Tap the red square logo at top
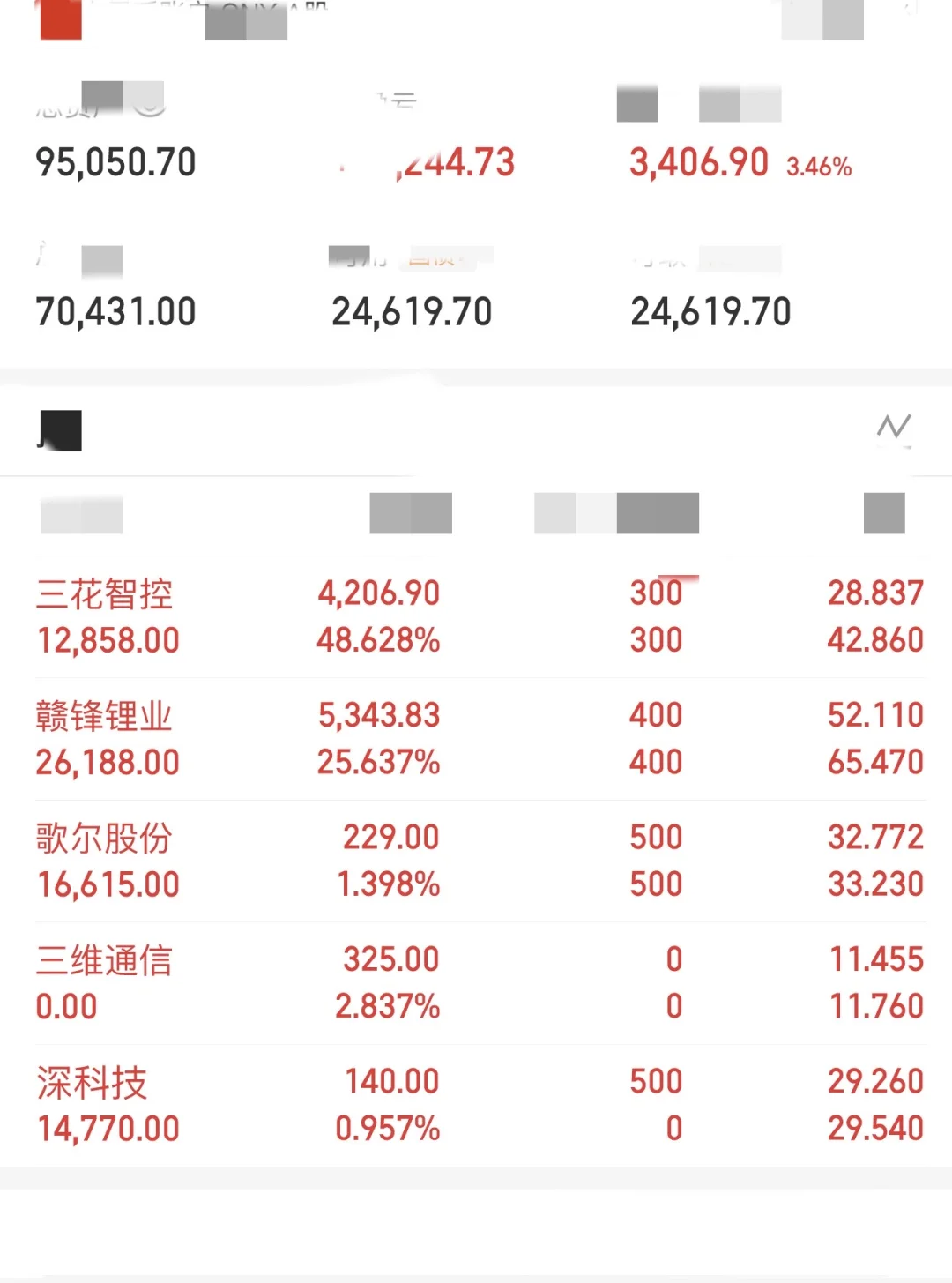The width and height of the screenshot is (952, 1283). tap(61, 19)
